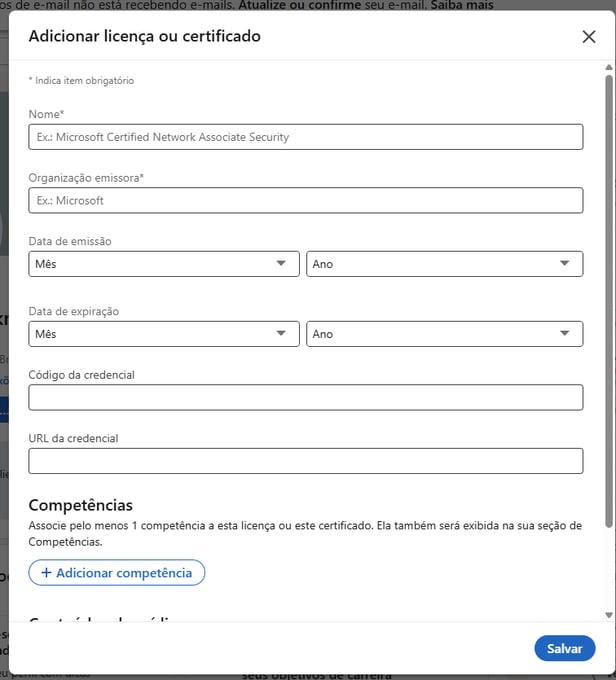Open the Ano dropdown under Data de emissão

coord(444,264)
